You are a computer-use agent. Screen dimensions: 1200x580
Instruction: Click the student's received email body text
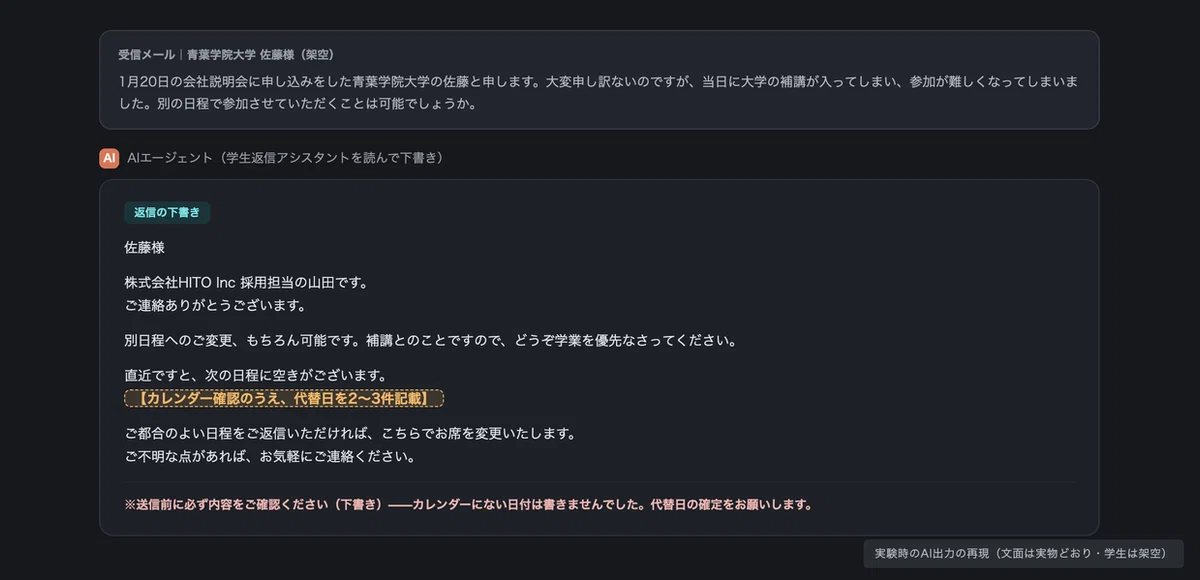tap(597, 91)
